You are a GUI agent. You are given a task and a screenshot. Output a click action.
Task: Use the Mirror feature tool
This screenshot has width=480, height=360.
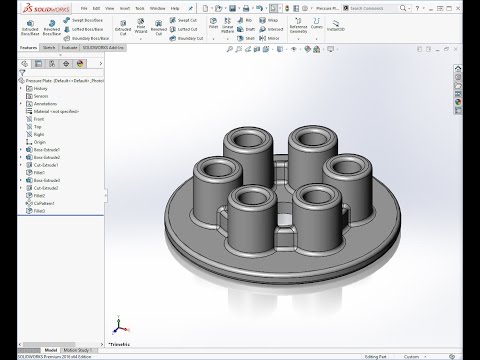tap(269, 38)
